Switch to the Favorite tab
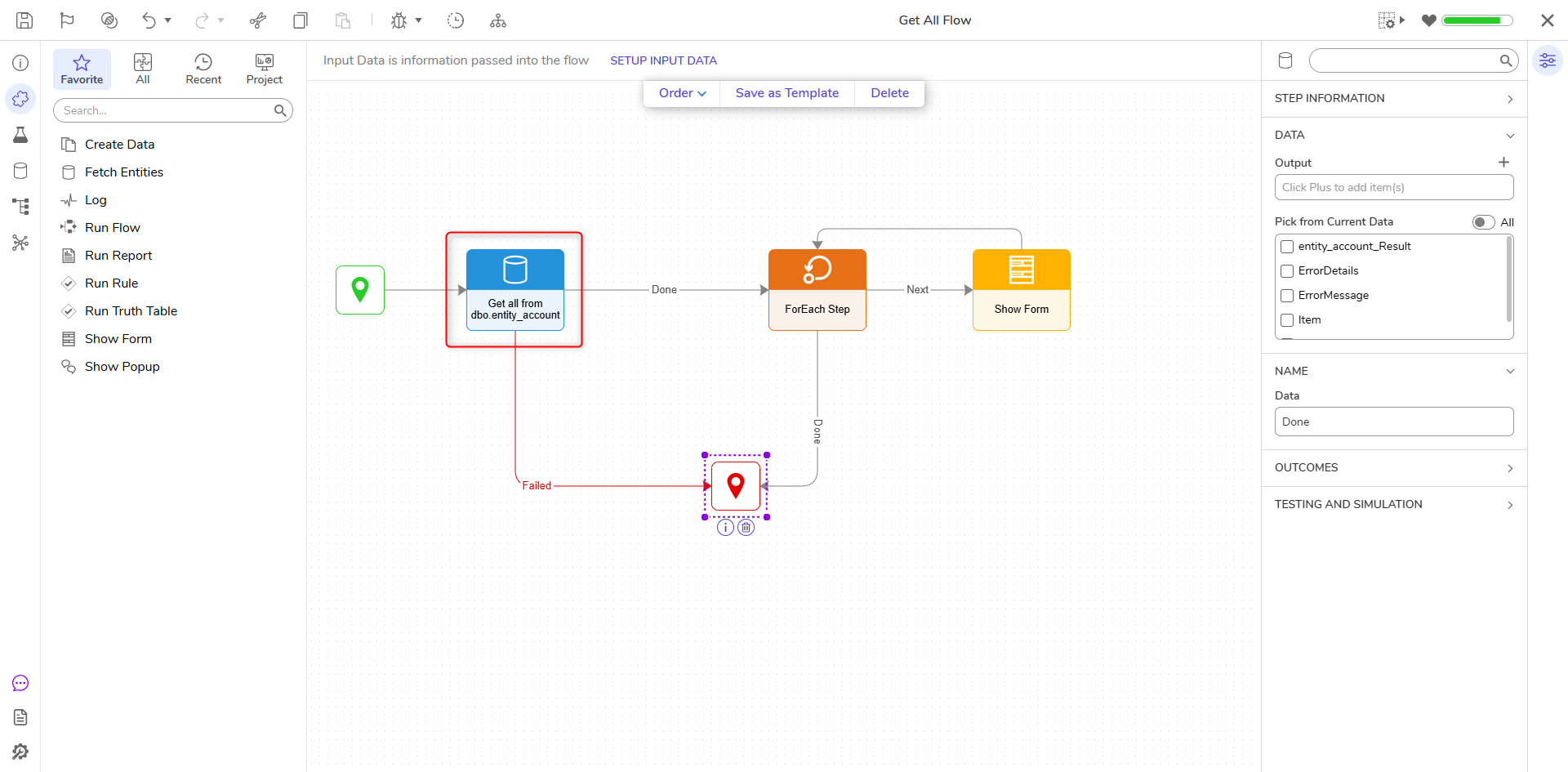This screenshot has height=772, width=1568. pyautogui.click(x=82, y=69)
